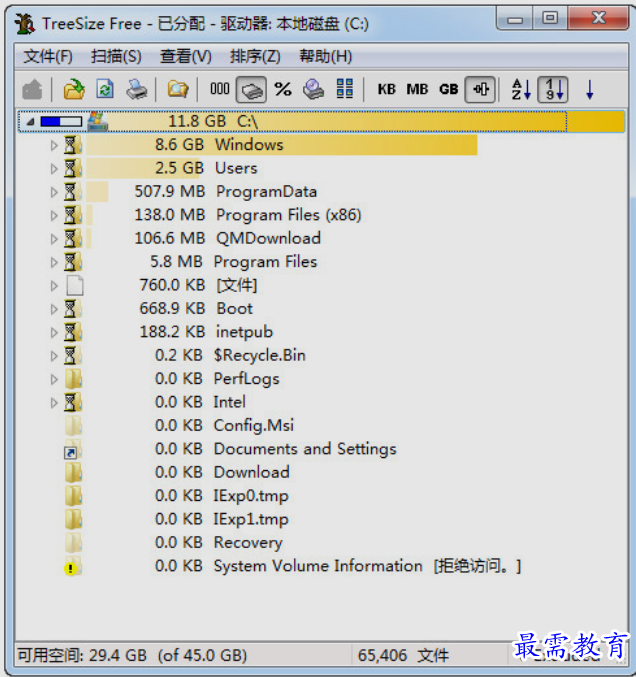Open the 排序(Z) menu
Viewport: 636px width, 677px height.
(x=255, y=57)
